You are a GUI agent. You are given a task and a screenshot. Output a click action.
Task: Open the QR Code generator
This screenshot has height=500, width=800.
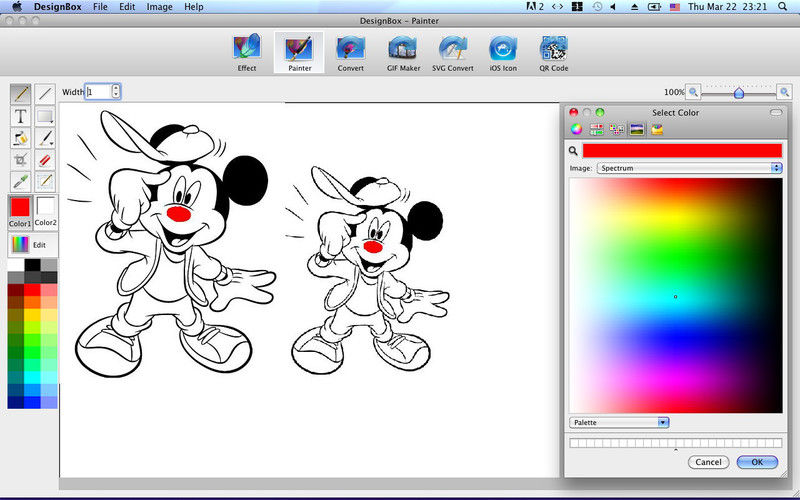coord(554,53)
